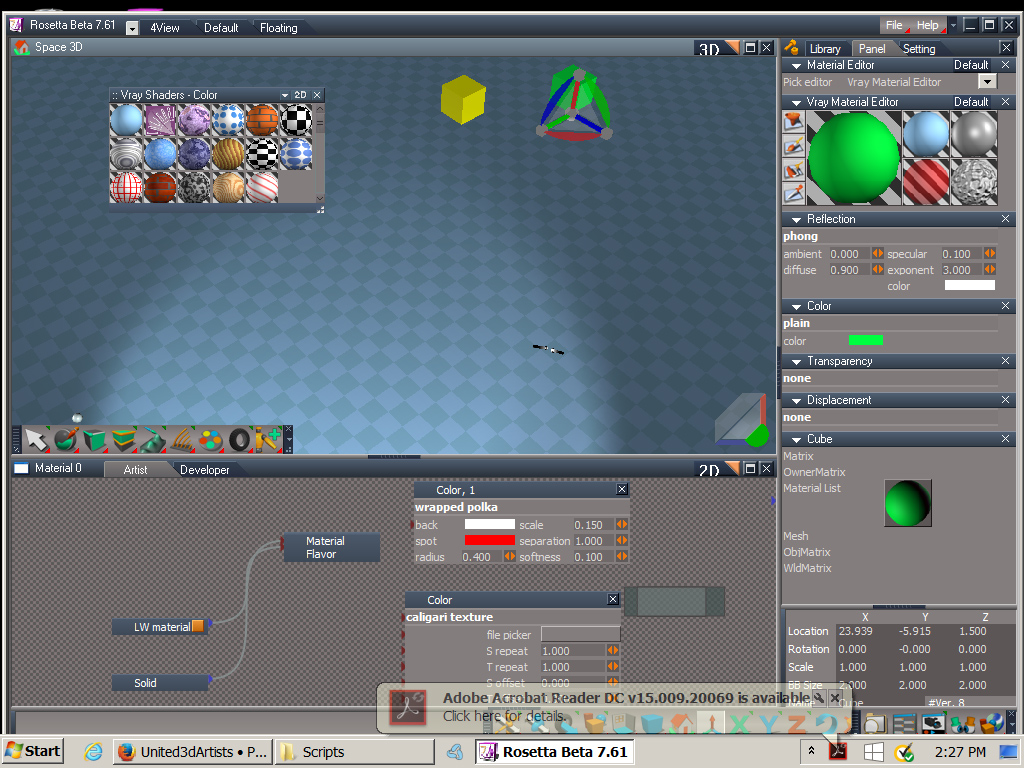Screen dimensions: 1024x768
Task: Click the LW material node
Action: (161, 627)
